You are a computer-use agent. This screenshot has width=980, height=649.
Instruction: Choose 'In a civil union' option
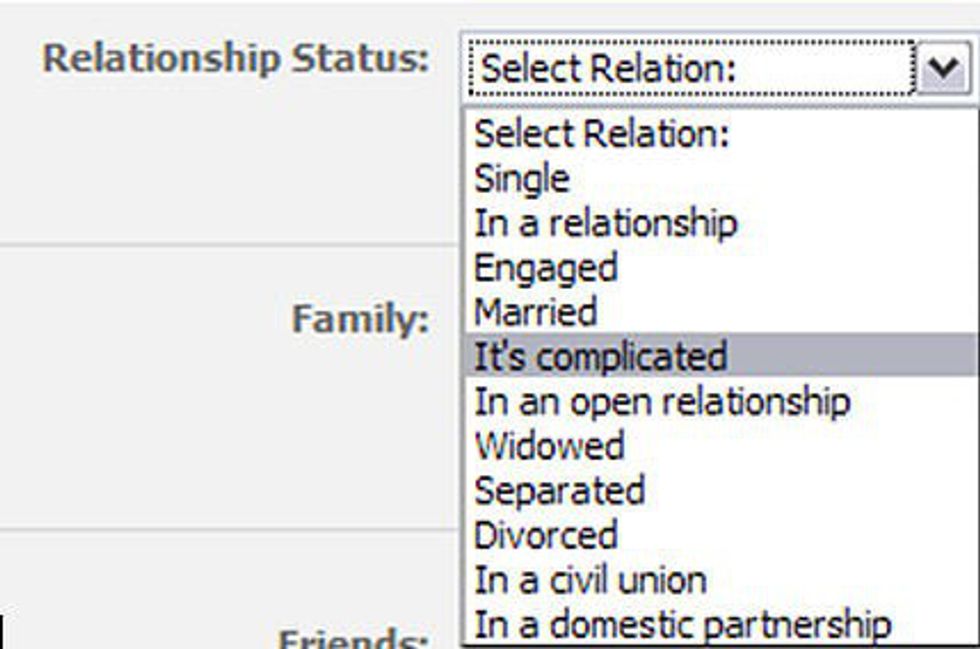590,580
